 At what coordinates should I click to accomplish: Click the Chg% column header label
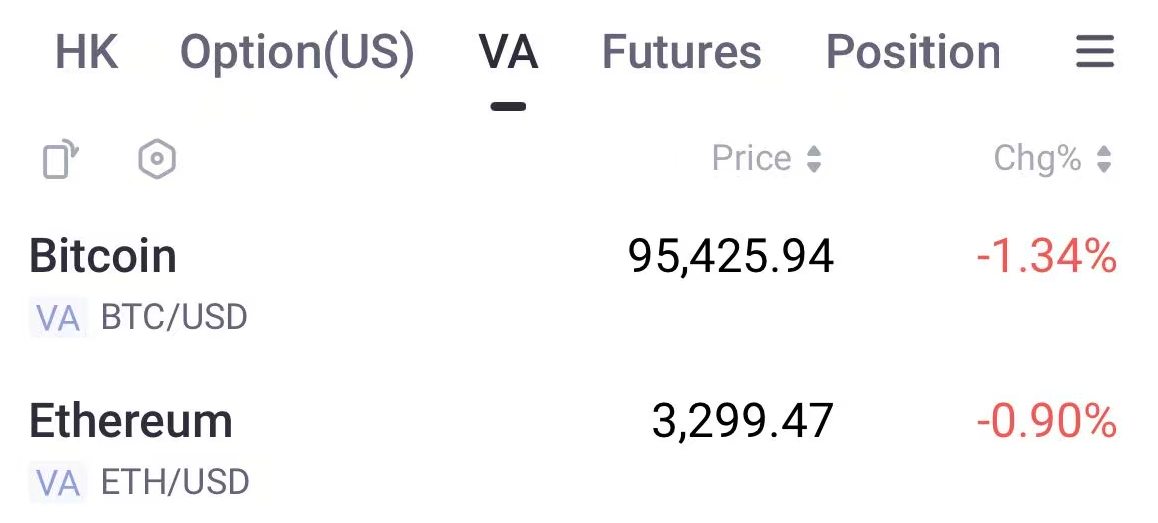pyautogui.click(x=1037, y=159)
